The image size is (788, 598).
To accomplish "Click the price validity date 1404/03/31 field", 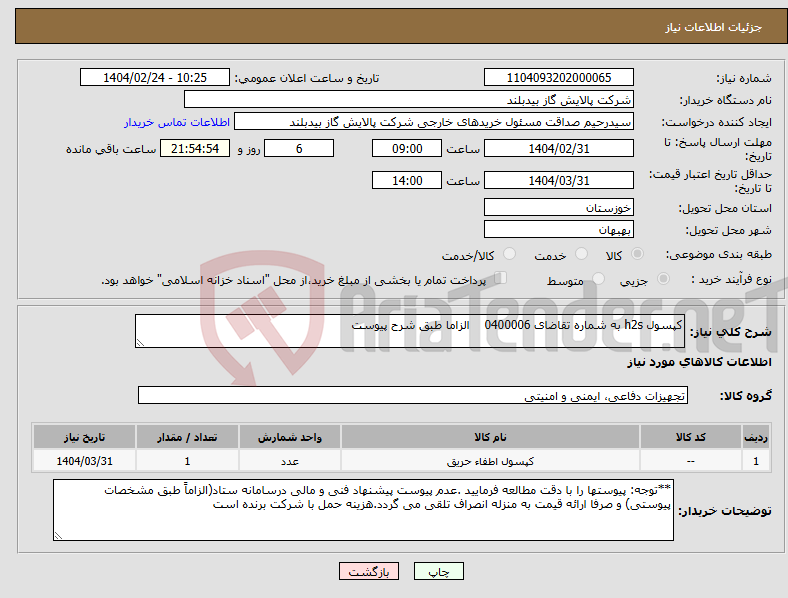I will coord(558,180).
